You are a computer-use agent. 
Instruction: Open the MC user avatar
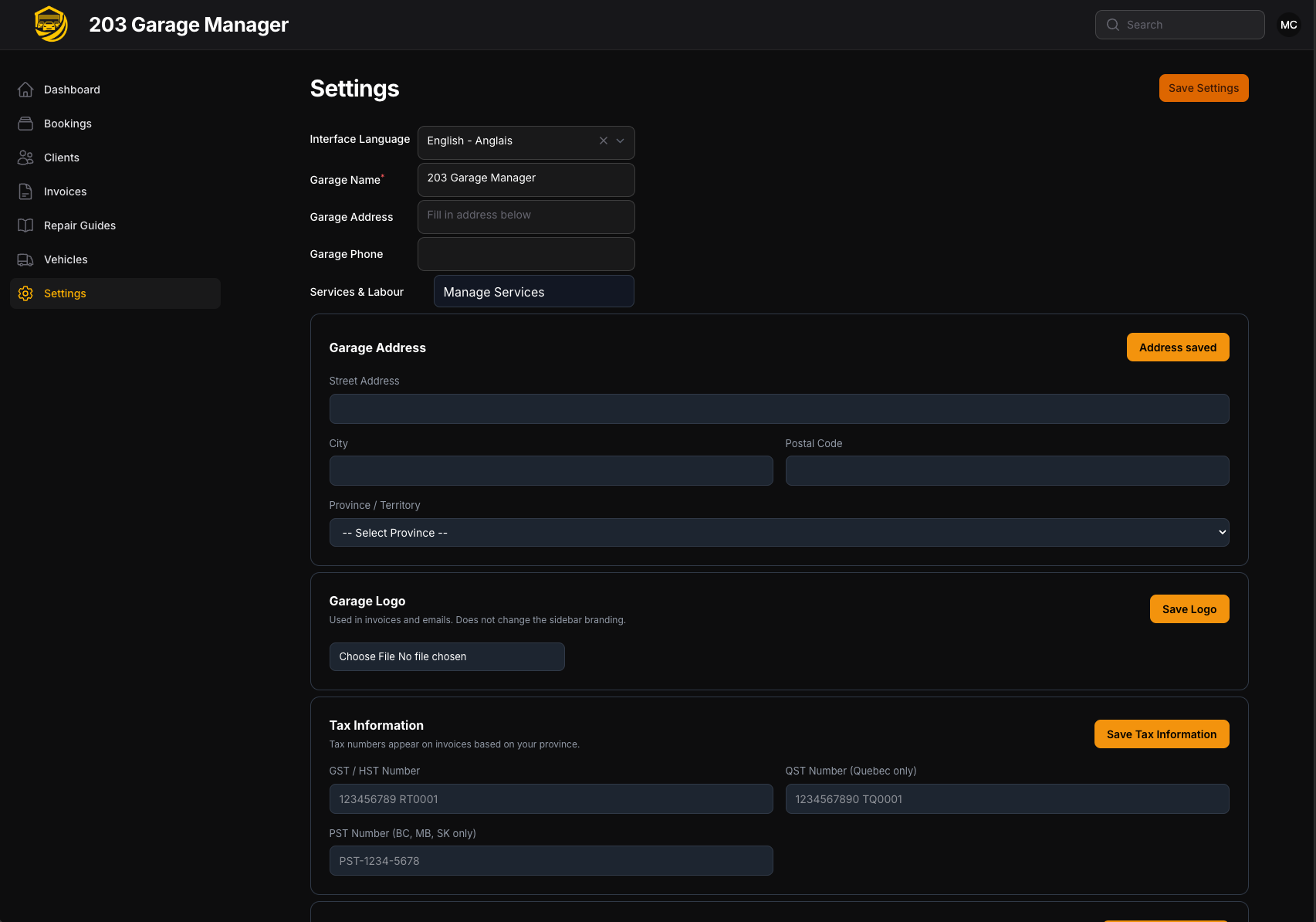[1289, 25]
